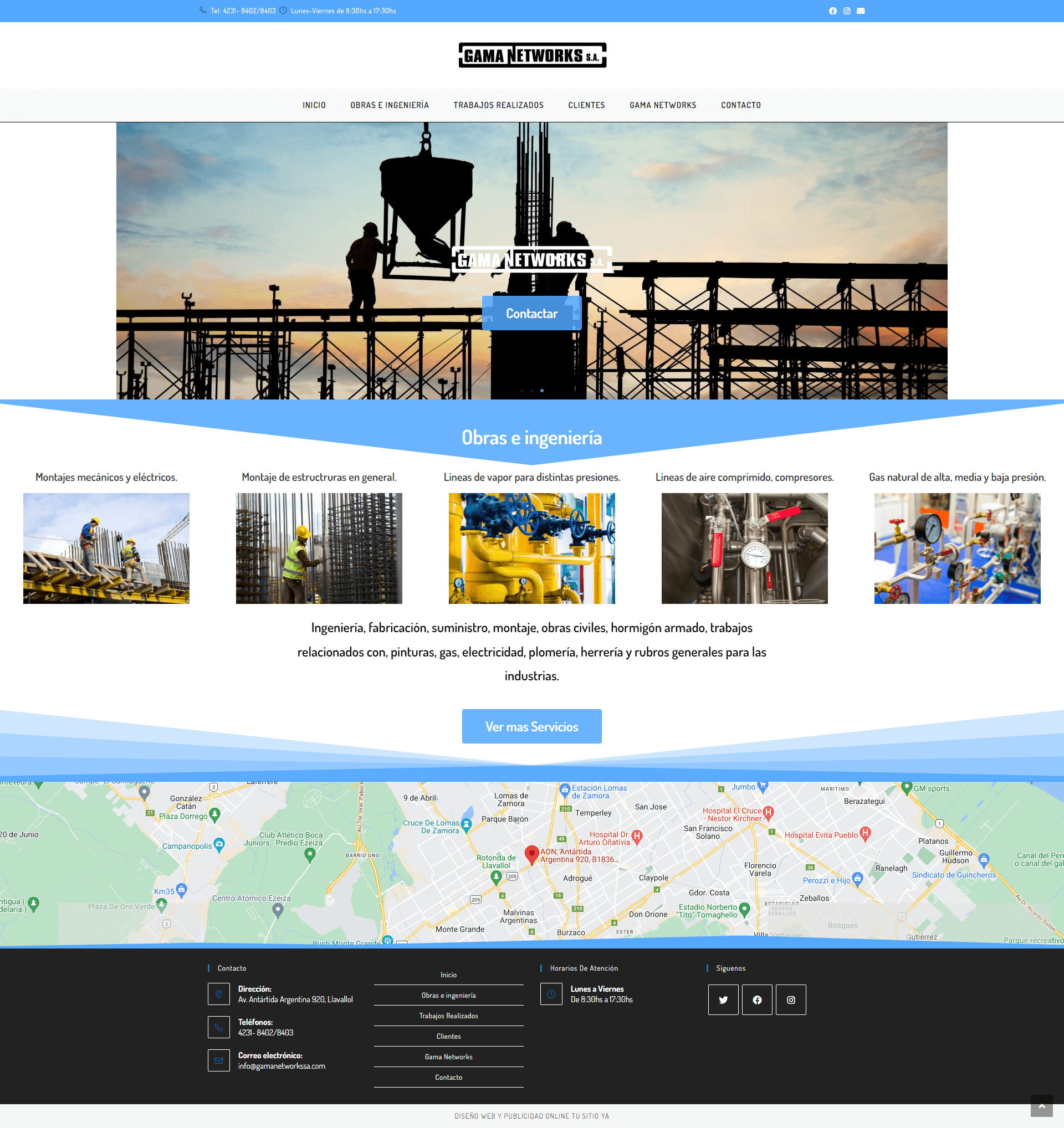This screenshot has width=1064, height=1128.
Task: Select the first hero slider dot
Action: click(522, 391)
